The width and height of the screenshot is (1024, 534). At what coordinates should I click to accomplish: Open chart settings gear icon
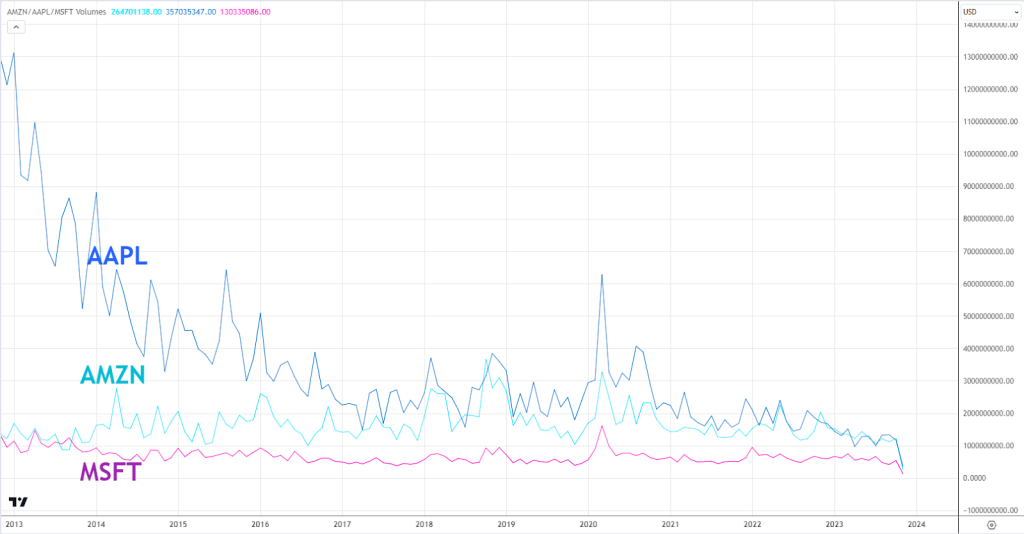[991, 525]
